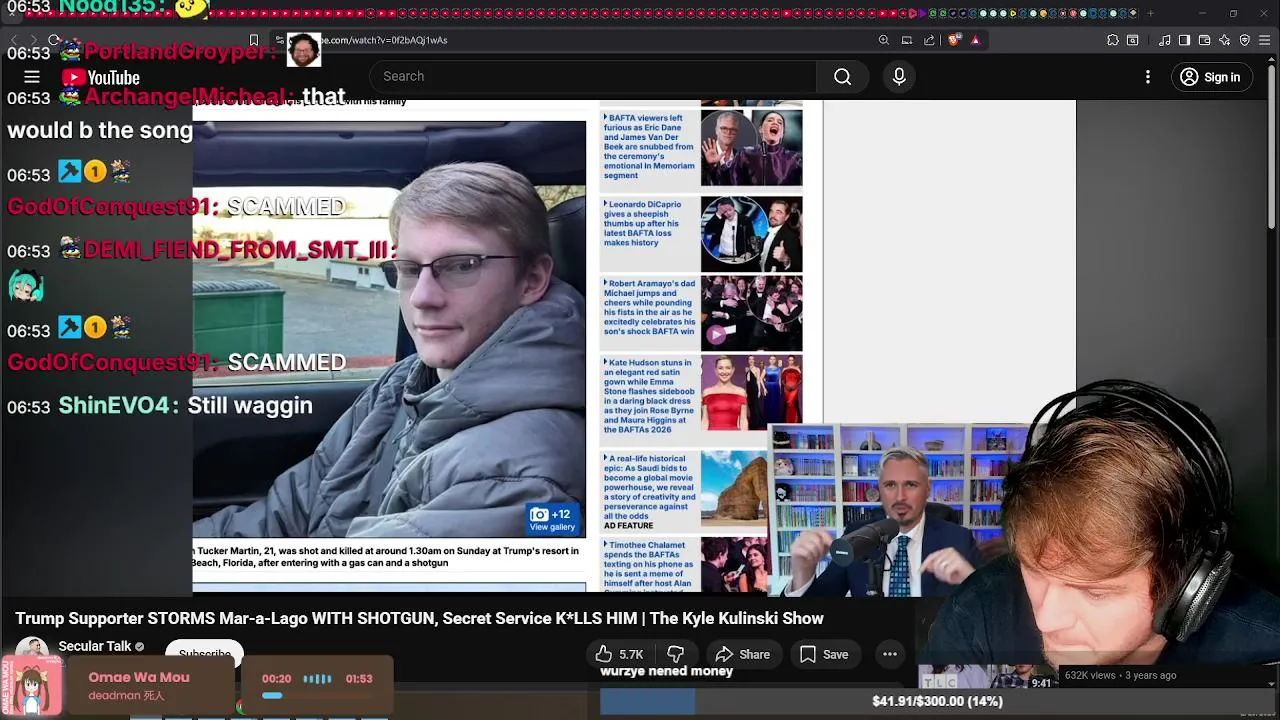
Task: Click the address bar URL text
Action: (386, 40)
